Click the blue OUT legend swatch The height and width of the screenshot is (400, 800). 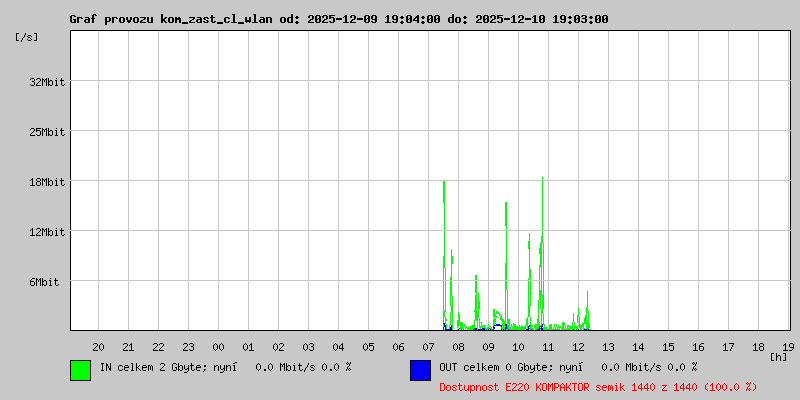420,370
